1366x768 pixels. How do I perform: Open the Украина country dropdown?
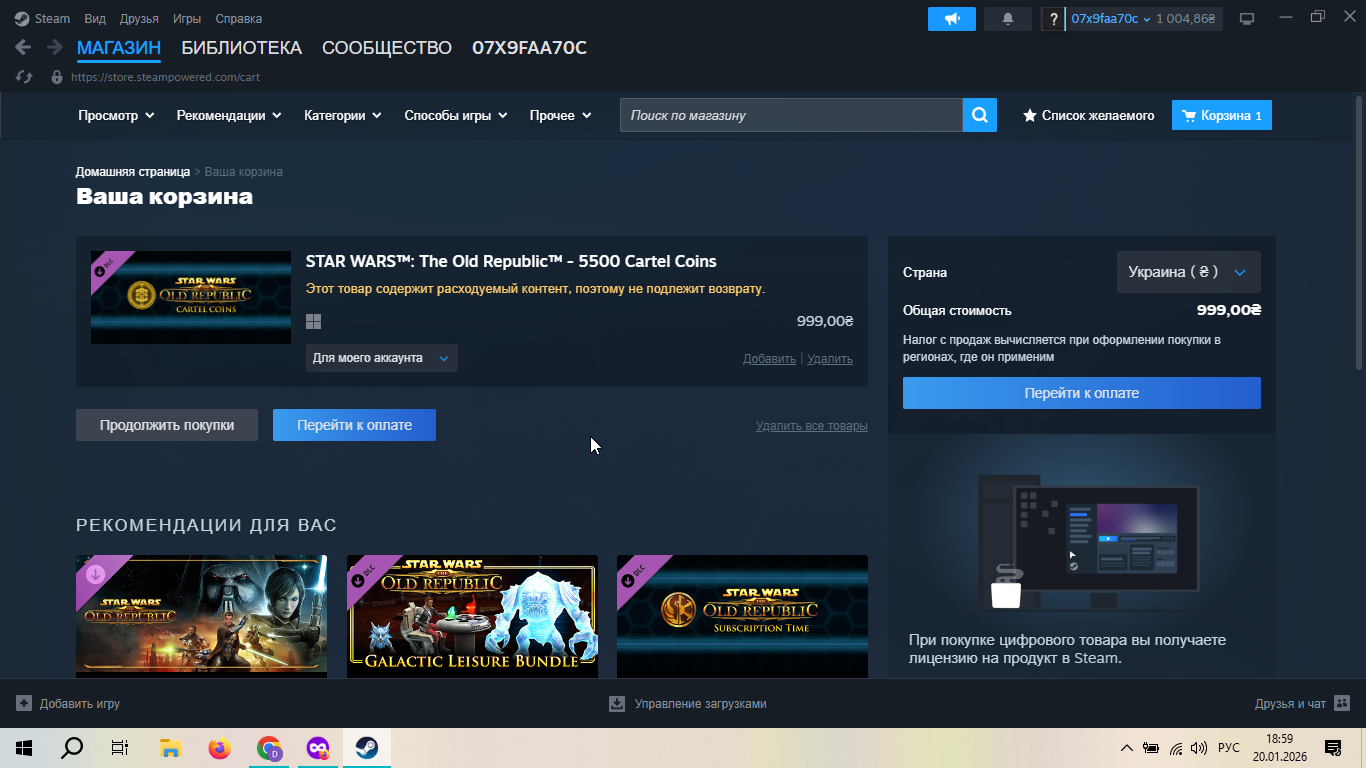1188,272
